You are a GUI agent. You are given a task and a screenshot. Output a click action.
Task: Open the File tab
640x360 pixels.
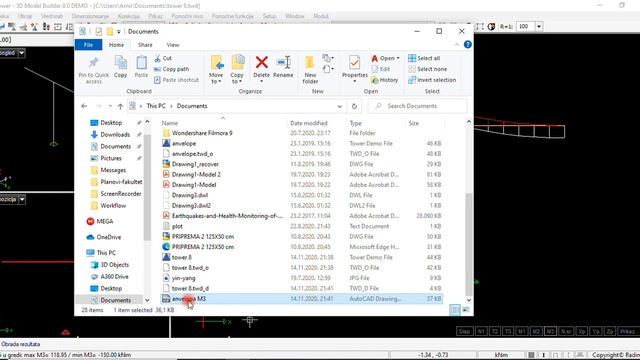click(89, 45)
